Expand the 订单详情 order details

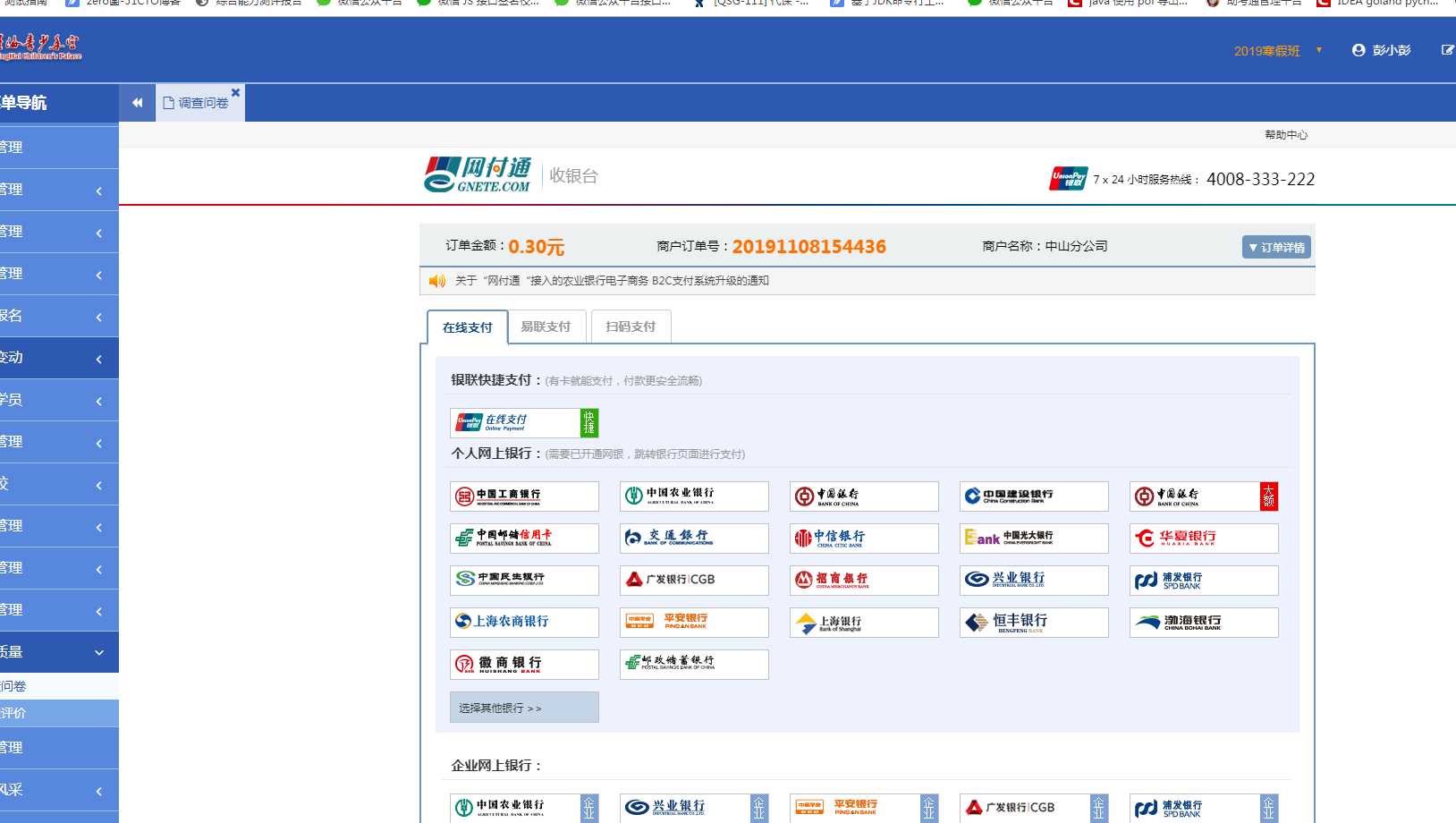click(x=1276, y=247)
